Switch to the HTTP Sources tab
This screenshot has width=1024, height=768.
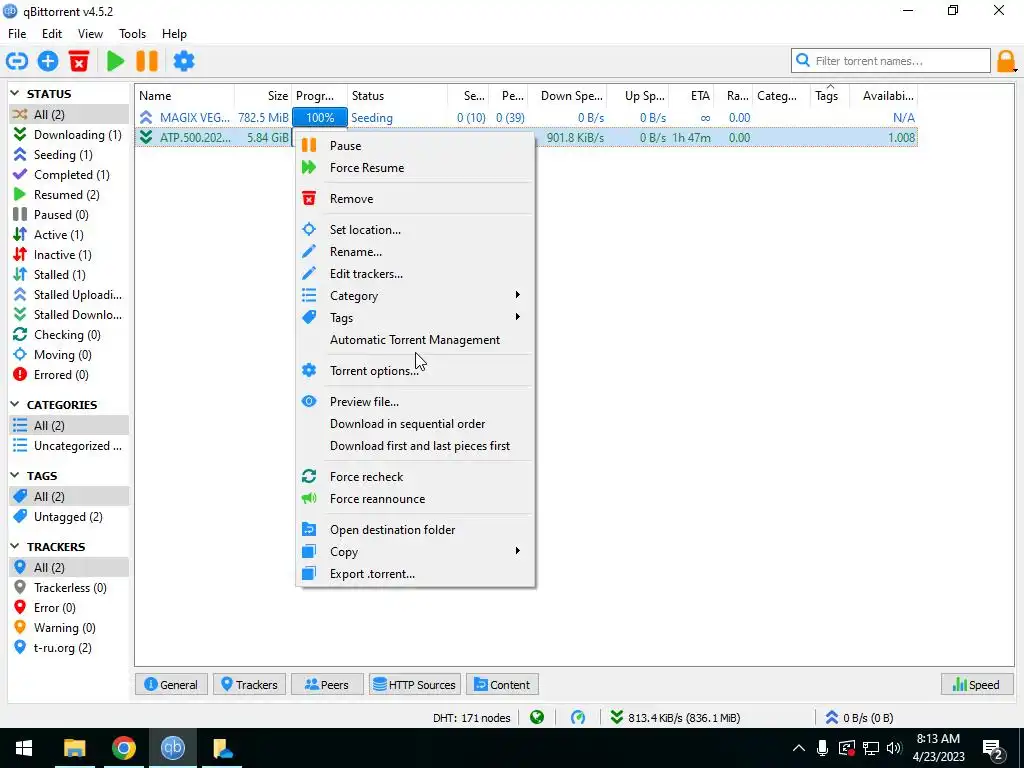tap(415, 684)
